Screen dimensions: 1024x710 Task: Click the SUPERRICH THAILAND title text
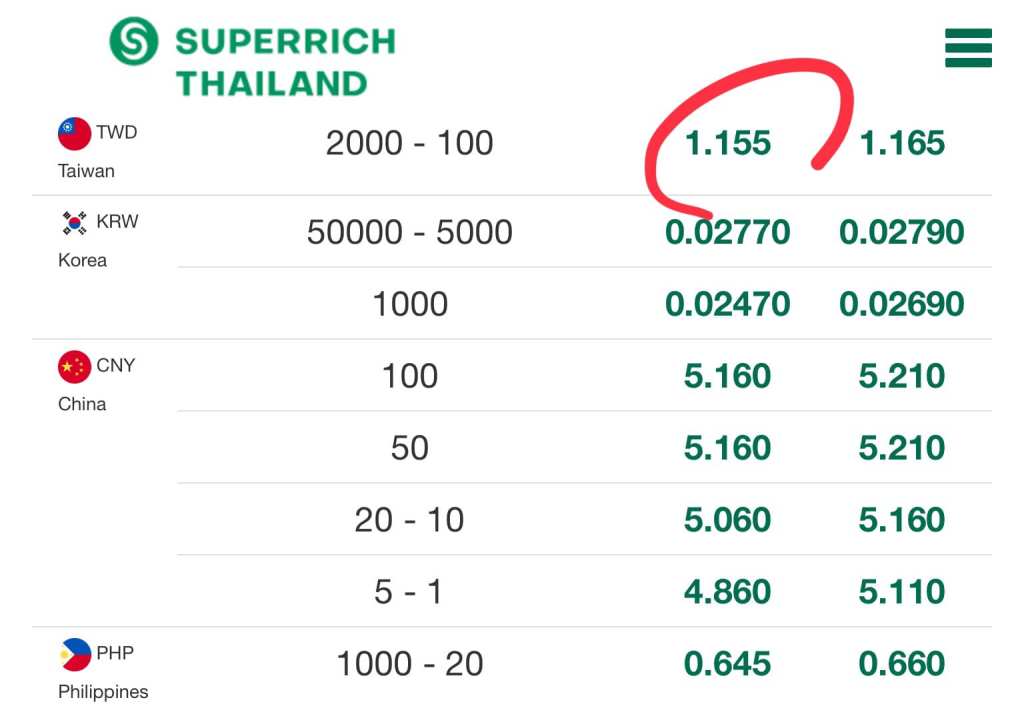(x=285, y=62)
